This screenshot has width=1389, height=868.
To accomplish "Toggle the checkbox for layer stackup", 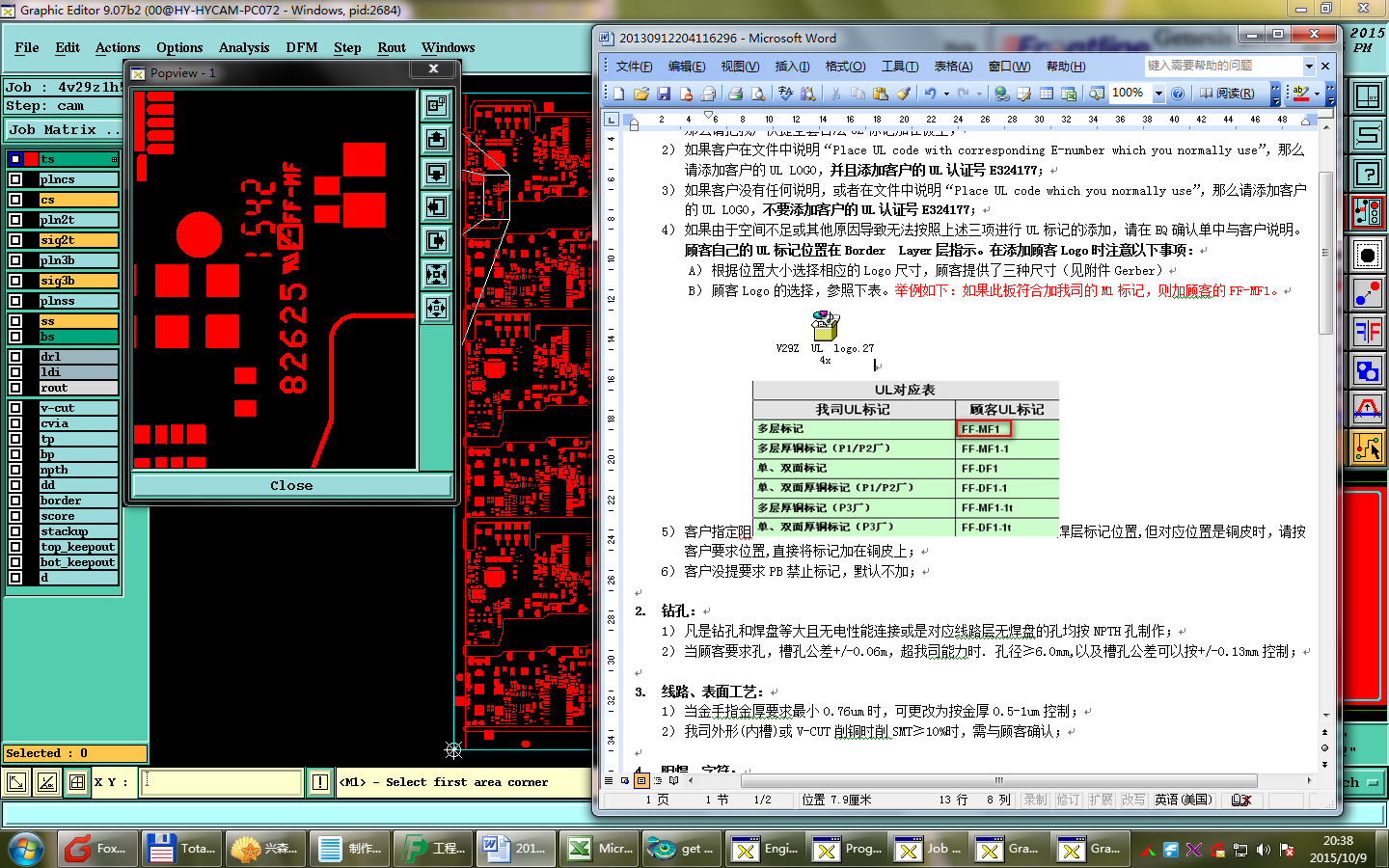I will click(15, 531).
